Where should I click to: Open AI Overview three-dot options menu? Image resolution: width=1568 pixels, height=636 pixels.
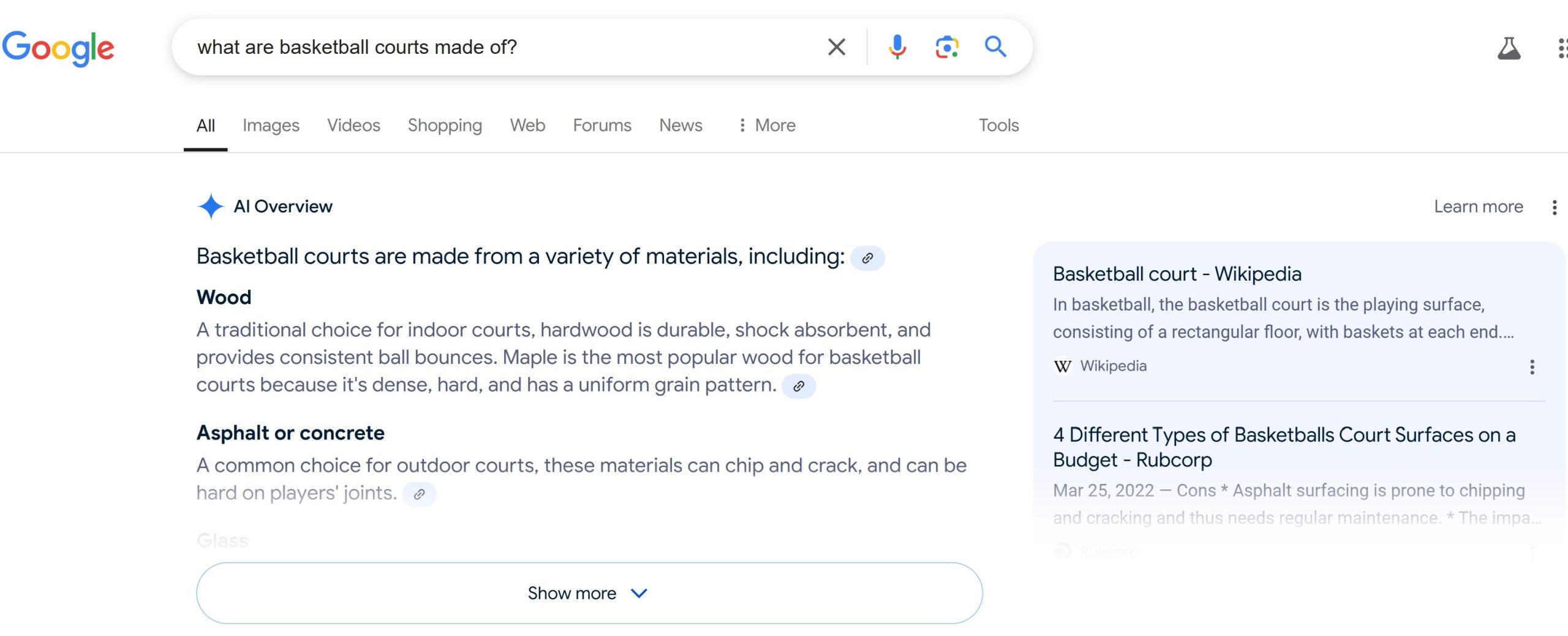pos(1554,207)
